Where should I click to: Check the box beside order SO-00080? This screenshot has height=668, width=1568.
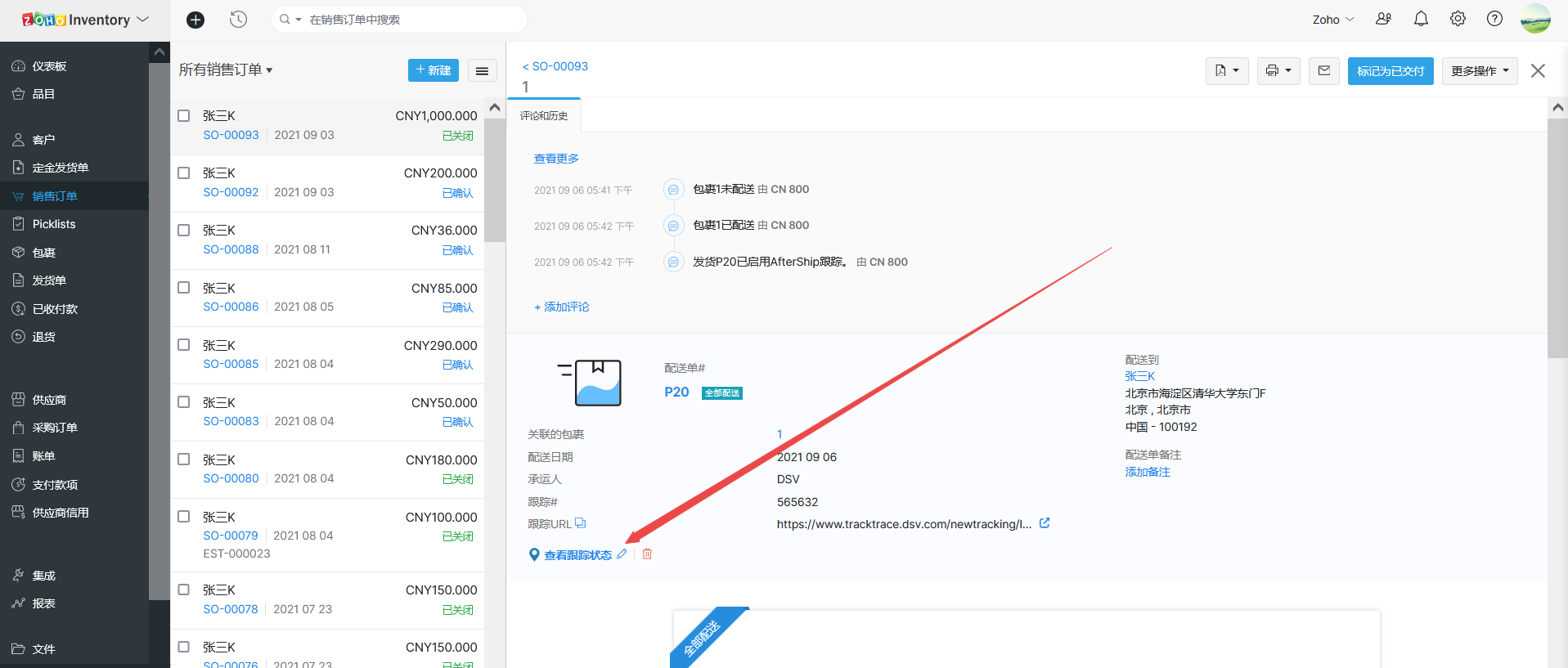pos(184,460)
